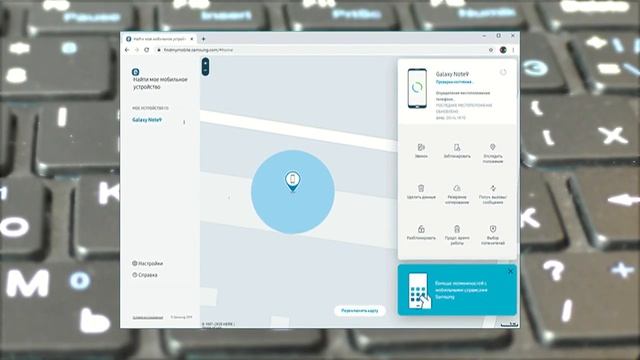Refresh device status with circular icon
Image resolution: width=640 pixels, height=360 pixels.
(503, 72)
